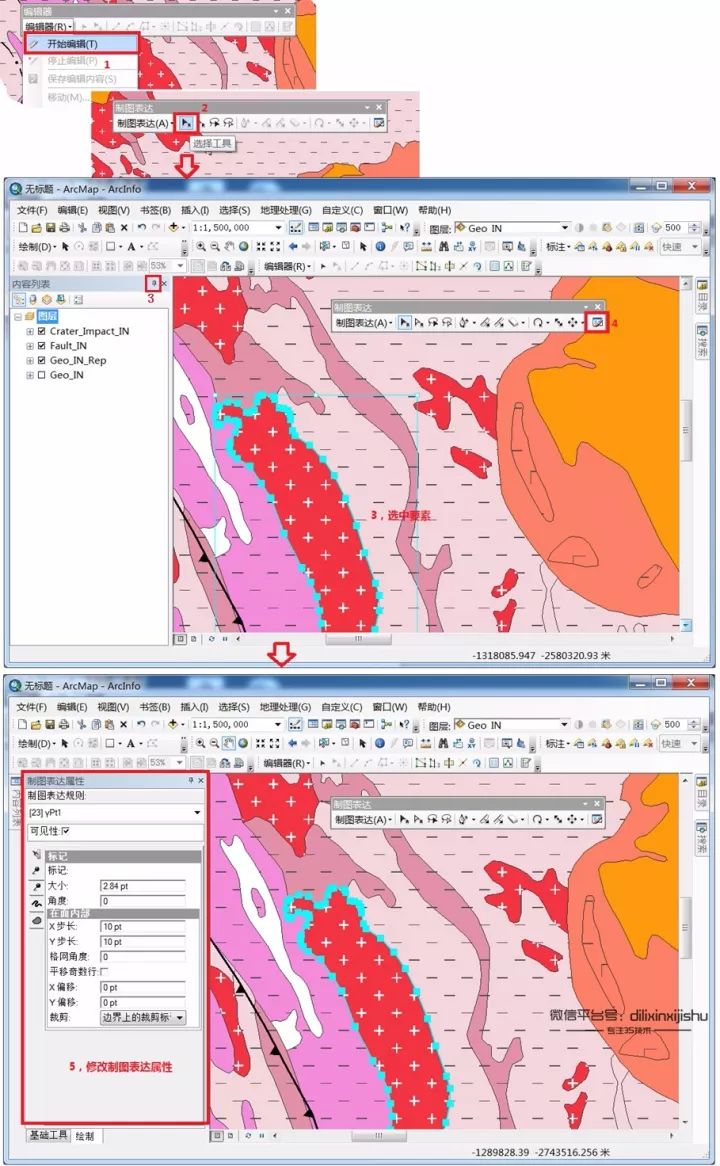Select Identify tool in upper window toolbar
Image resolution: width=720 pixels, height=1166 pixels.
380,246
